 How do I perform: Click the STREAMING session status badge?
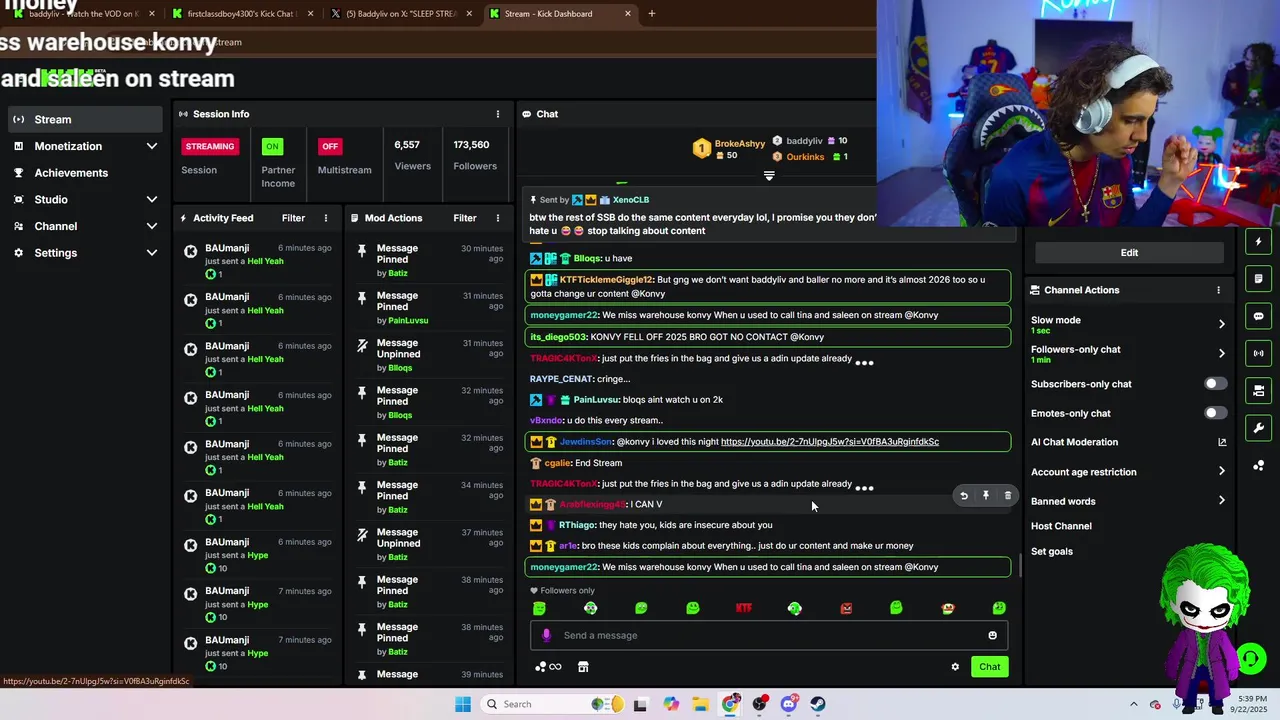[210, 146]
